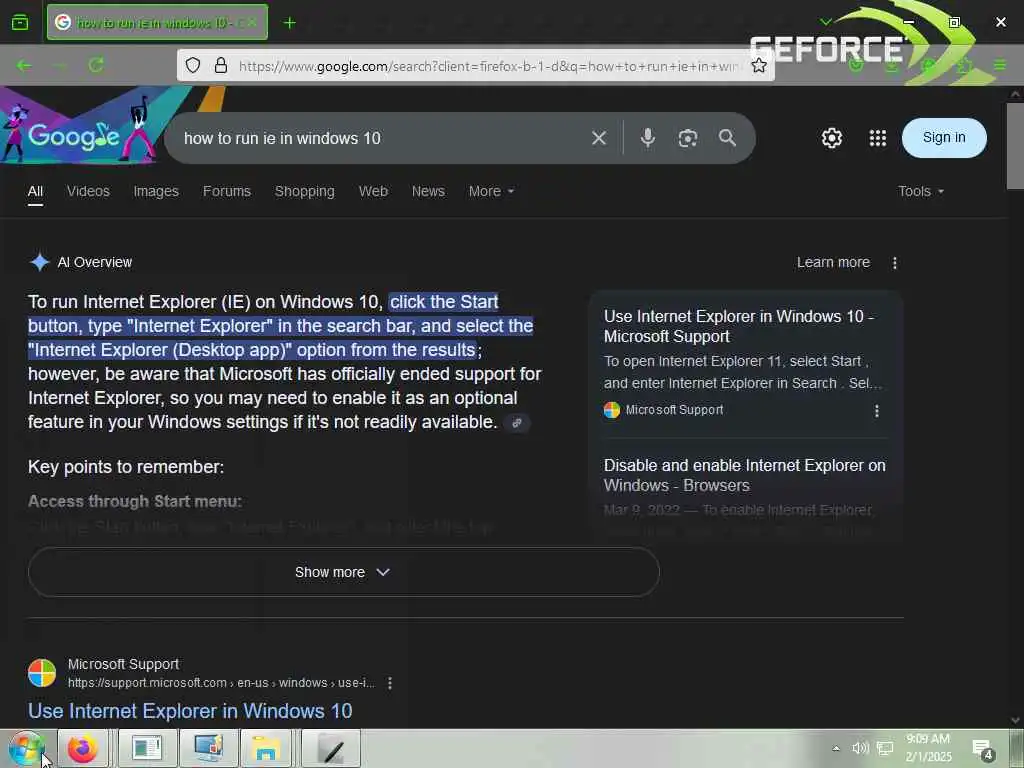Image resolution: width=1024 pixels, height=768 pixels.
Task: Click the 'Key points to remember:' text
Action: 126,467
